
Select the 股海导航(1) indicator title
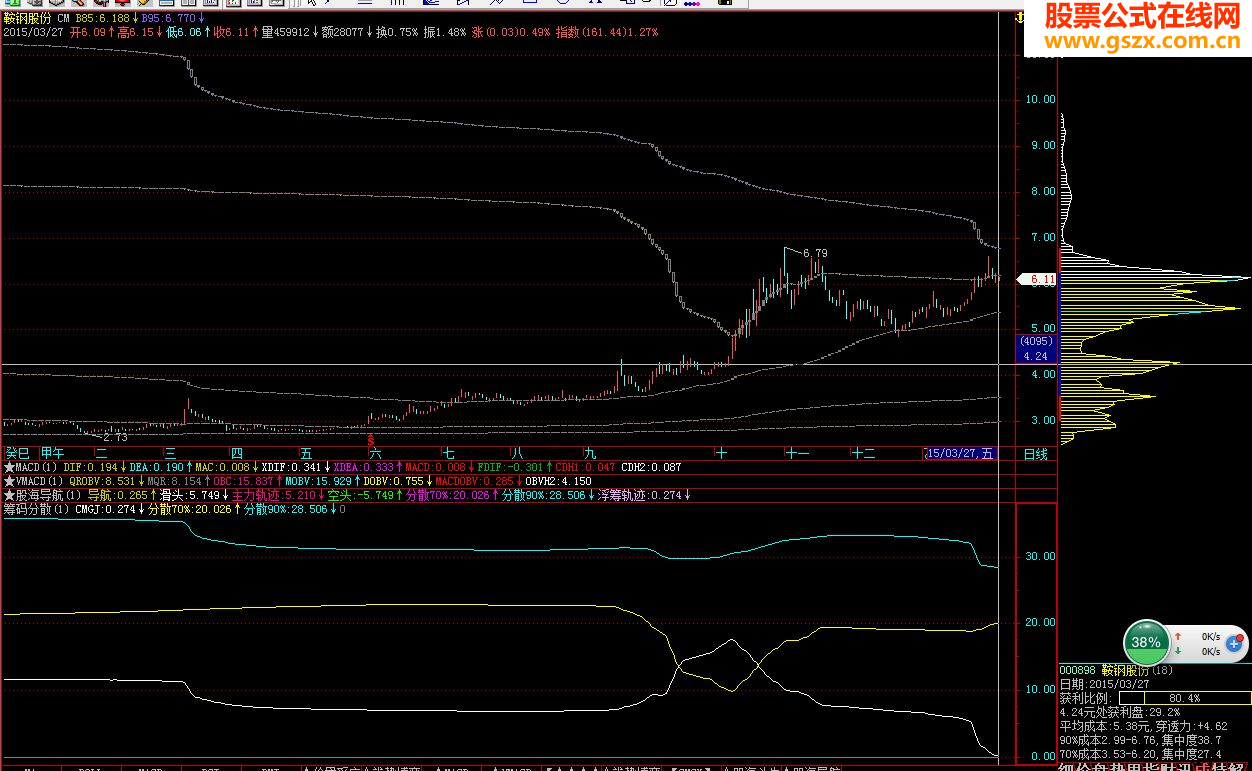click(x=48, y=495)
